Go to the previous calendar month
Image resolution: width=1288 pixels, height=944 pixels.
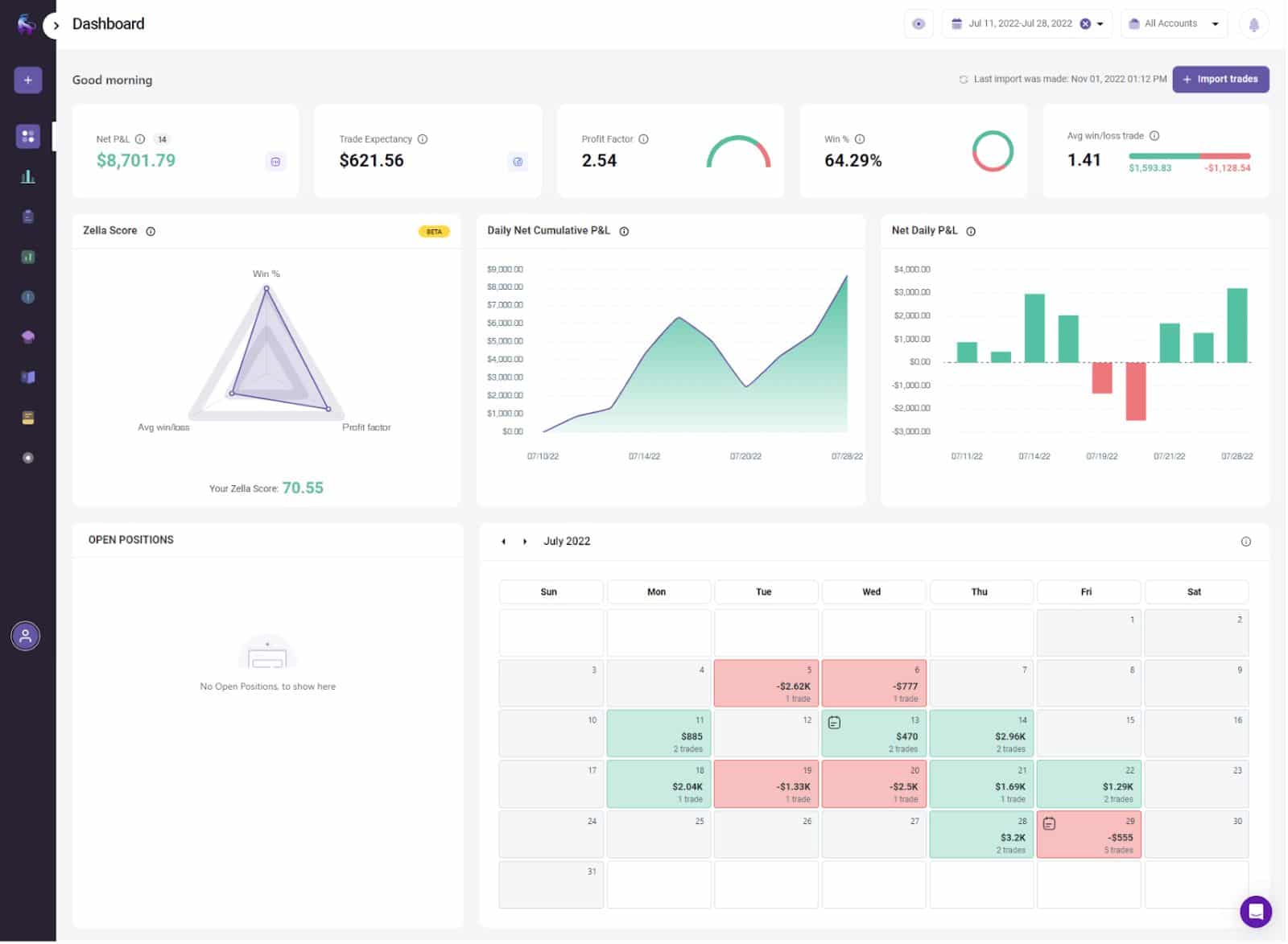(x=504, y=542)
